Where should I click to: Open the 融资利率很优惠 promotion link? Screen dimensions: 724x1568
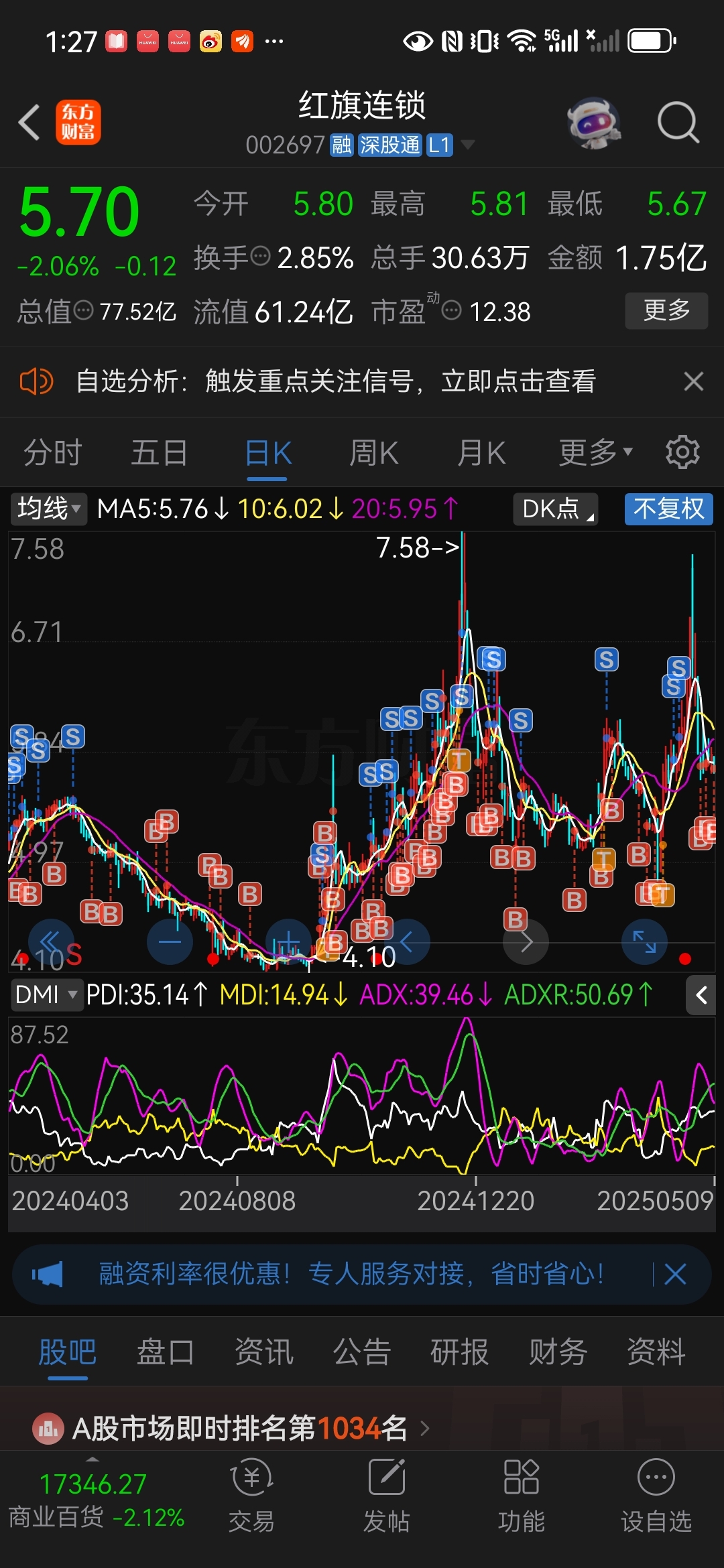pyautogui.click(x=351, y=1273)
